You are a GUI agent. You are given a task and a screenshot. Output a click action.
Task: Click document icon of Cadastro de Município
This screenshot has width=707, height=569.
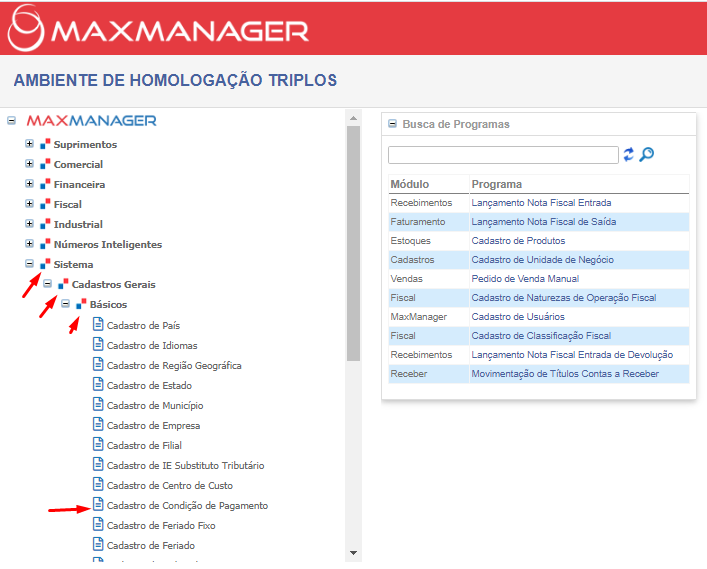(98, 404)
